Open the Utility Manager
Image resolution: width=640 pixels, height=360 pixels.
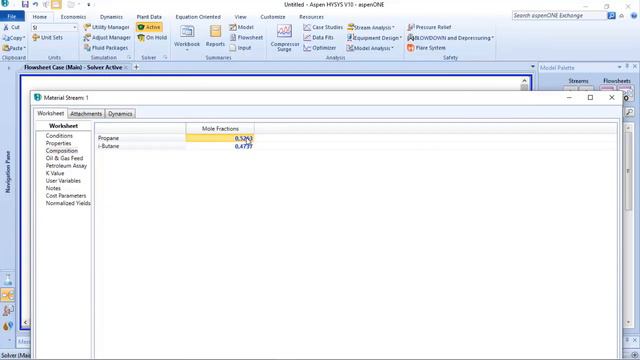point(107,27)
